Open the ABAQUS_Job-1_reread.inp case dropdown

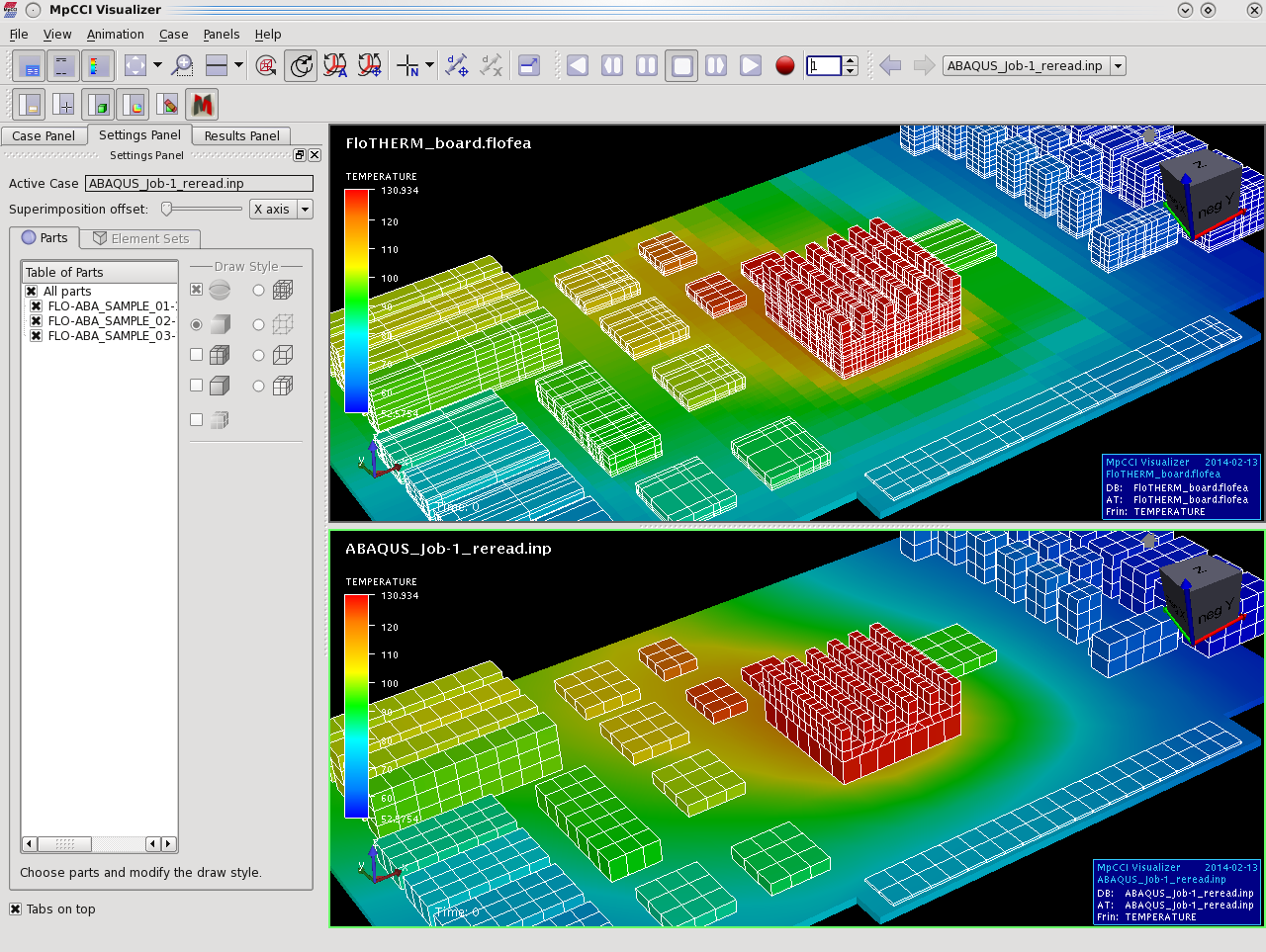click(1035, 66)
